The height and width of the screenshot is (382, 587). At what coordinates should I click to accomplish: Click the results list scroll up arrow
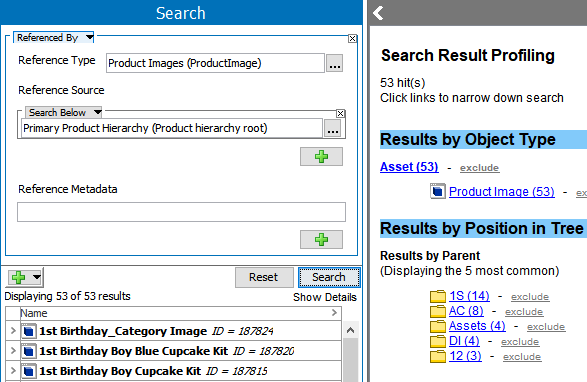click(350, 330)
